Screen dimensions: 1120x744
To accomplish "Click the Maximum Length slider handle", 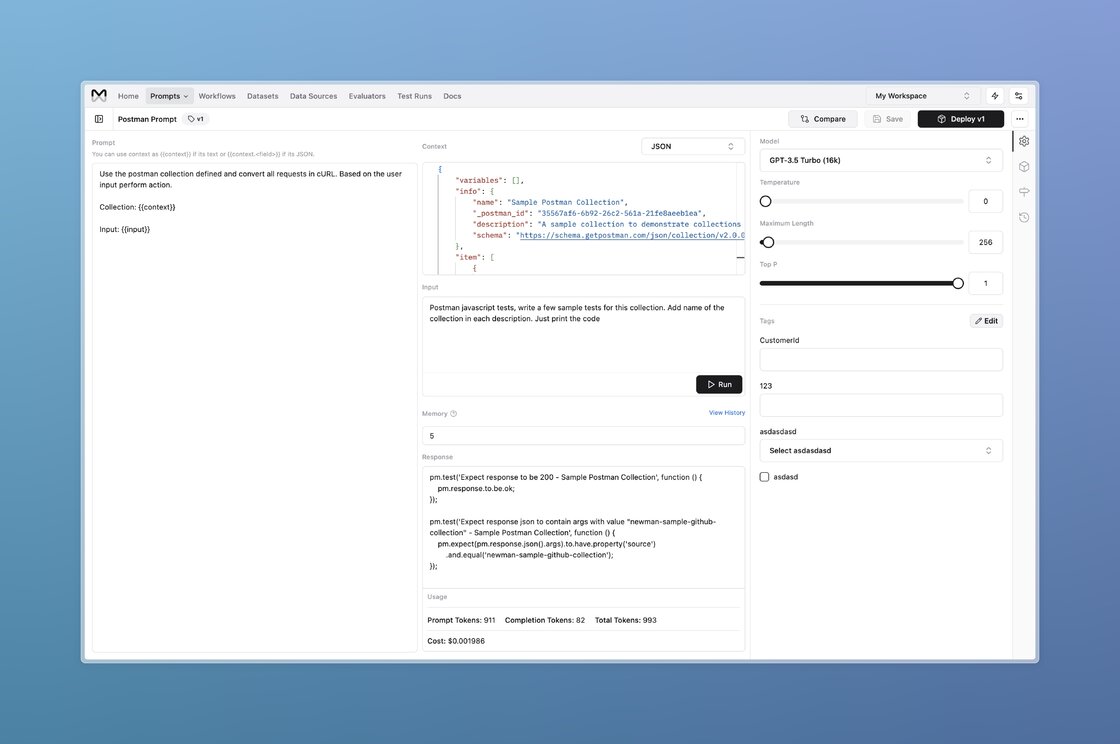I will pyautogui.click(x=768, y=242).
